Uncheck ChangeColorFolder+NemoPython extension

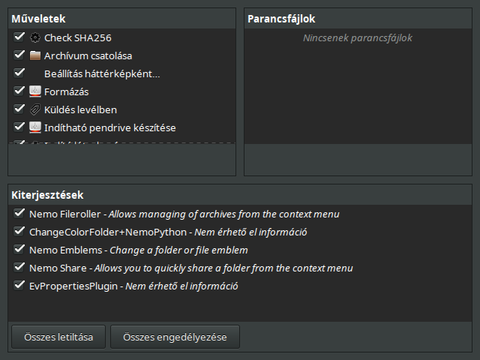pyautogui.click(x=19, y=231)
